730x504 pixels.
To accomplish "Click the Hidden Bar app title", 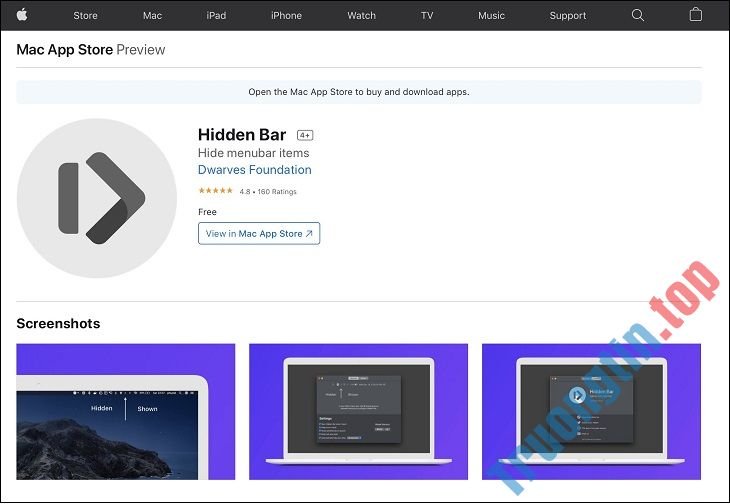I will 242,134.
